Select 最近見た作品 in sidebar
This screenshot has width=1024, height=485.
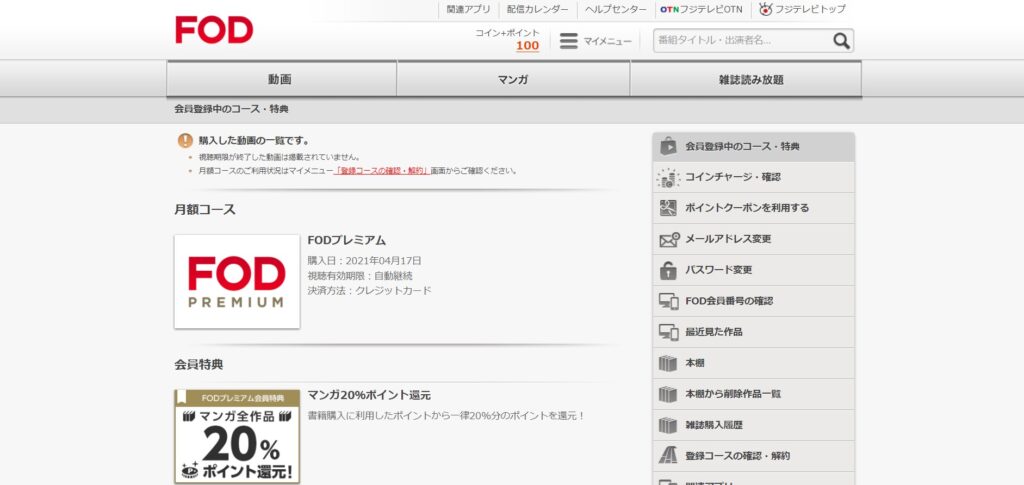click(754, 332)
